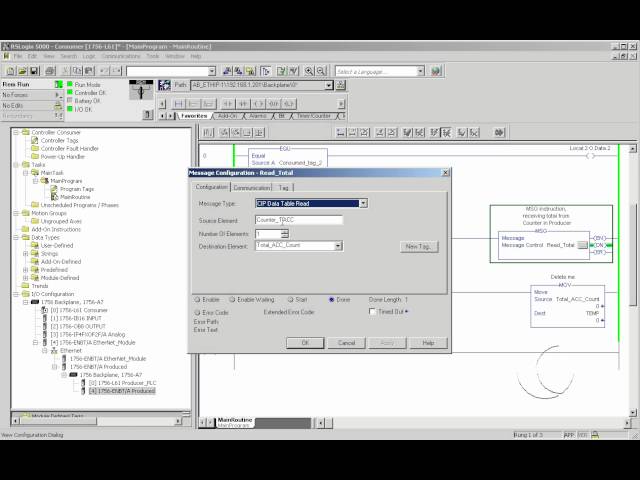Image resolution: width=640 pixels, height=480 pixels.
Task: Click the Rem Run controller status button
Action: 31,84
